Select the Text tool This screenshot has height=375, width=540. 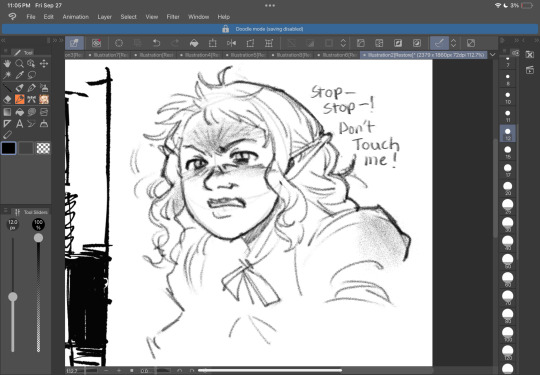click(19, 124)
